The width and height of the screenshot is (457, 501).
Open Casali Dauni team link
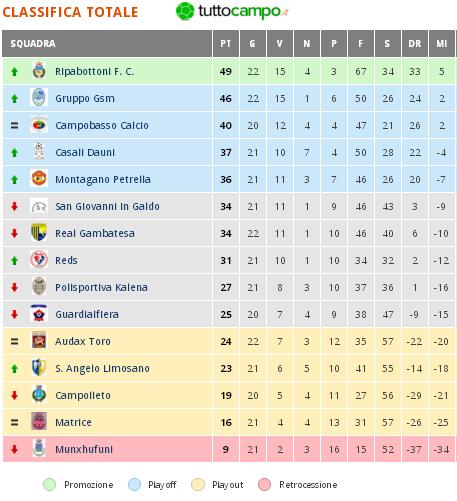[85, 152]
